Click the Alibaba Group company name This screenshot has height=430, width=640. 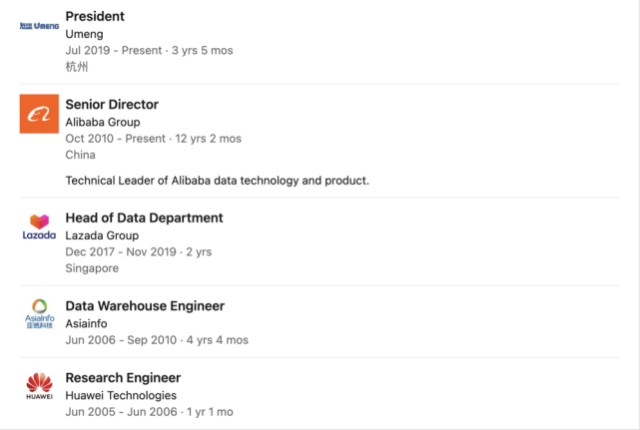(x=103, y=122)
